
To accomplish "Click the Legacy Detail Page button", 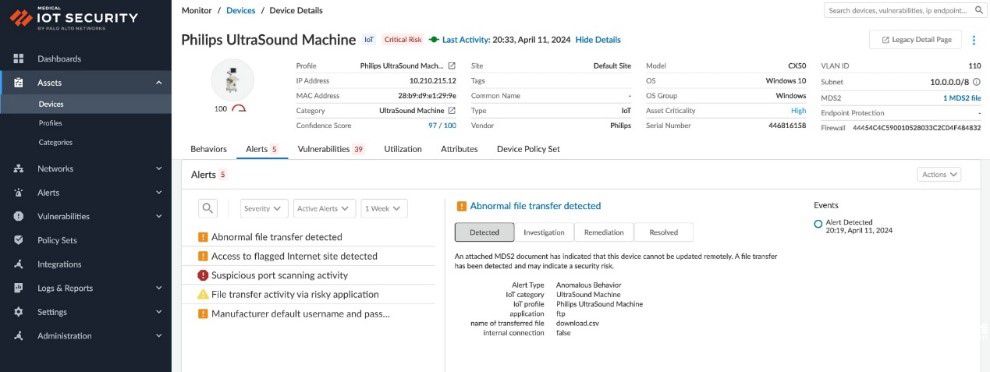I will point(915,39).
